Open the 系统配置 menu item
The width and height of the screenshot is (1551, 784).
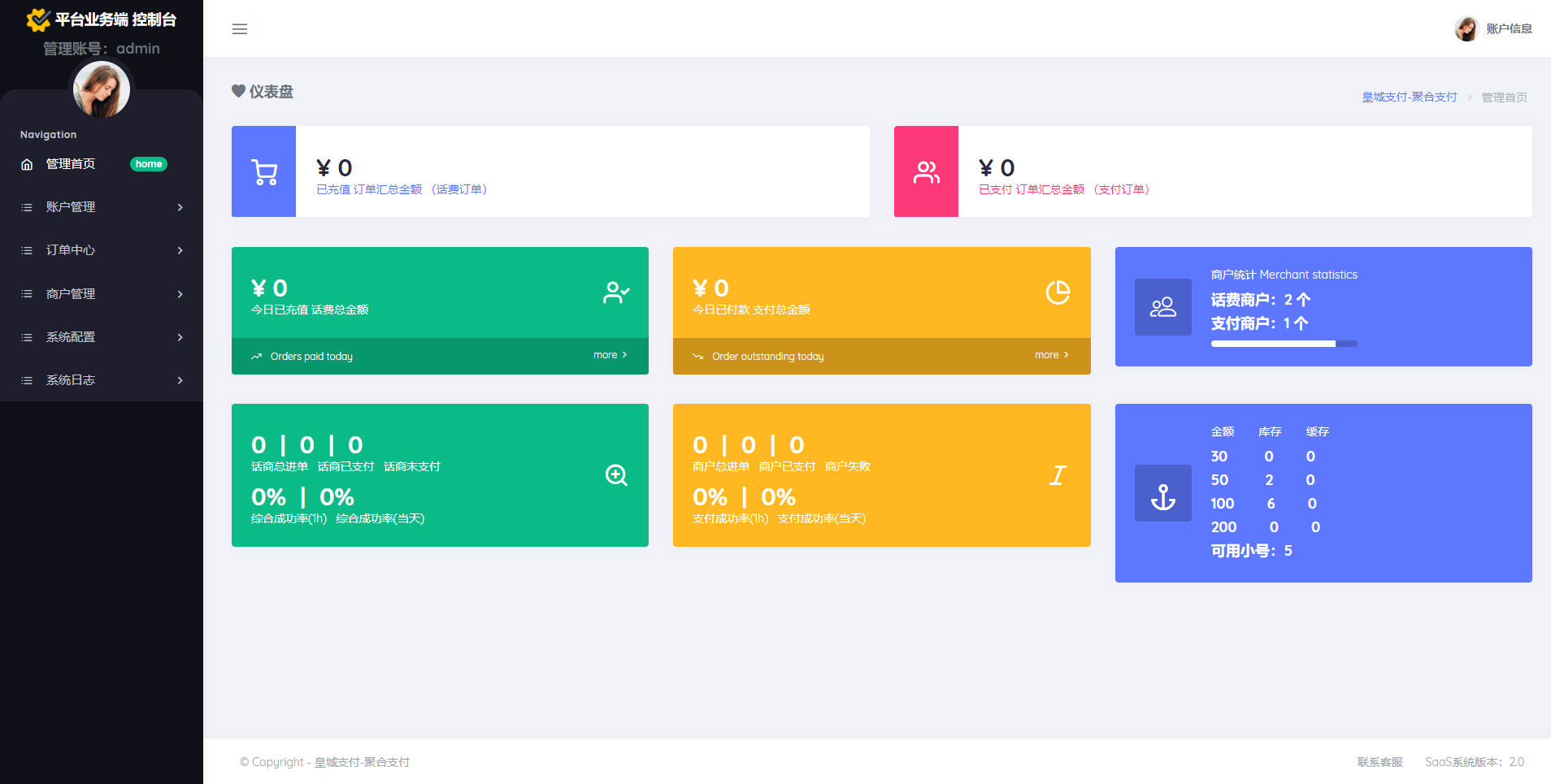tap(71, 337)
